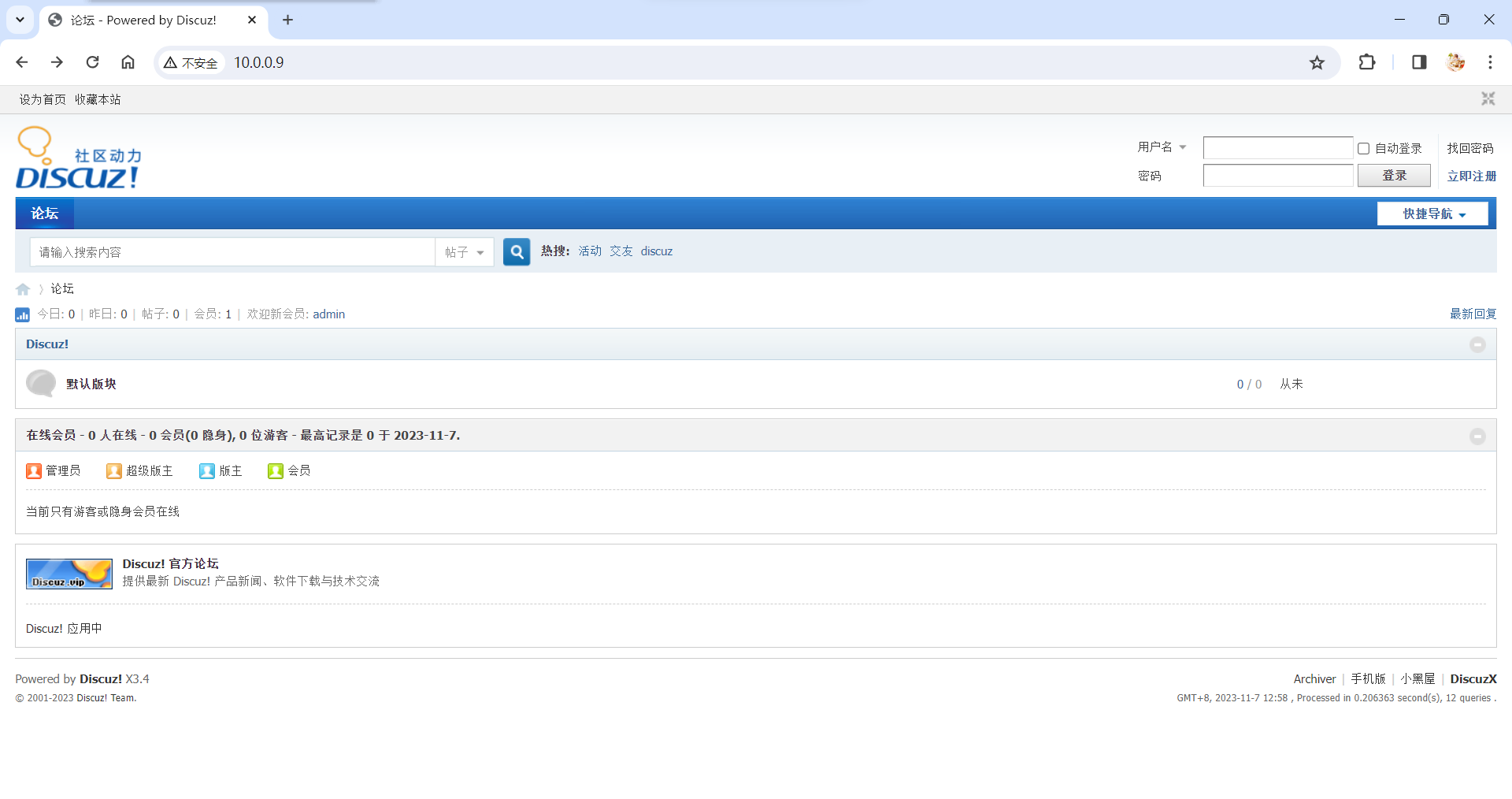Click the 超级版主 legend icon

114,471
